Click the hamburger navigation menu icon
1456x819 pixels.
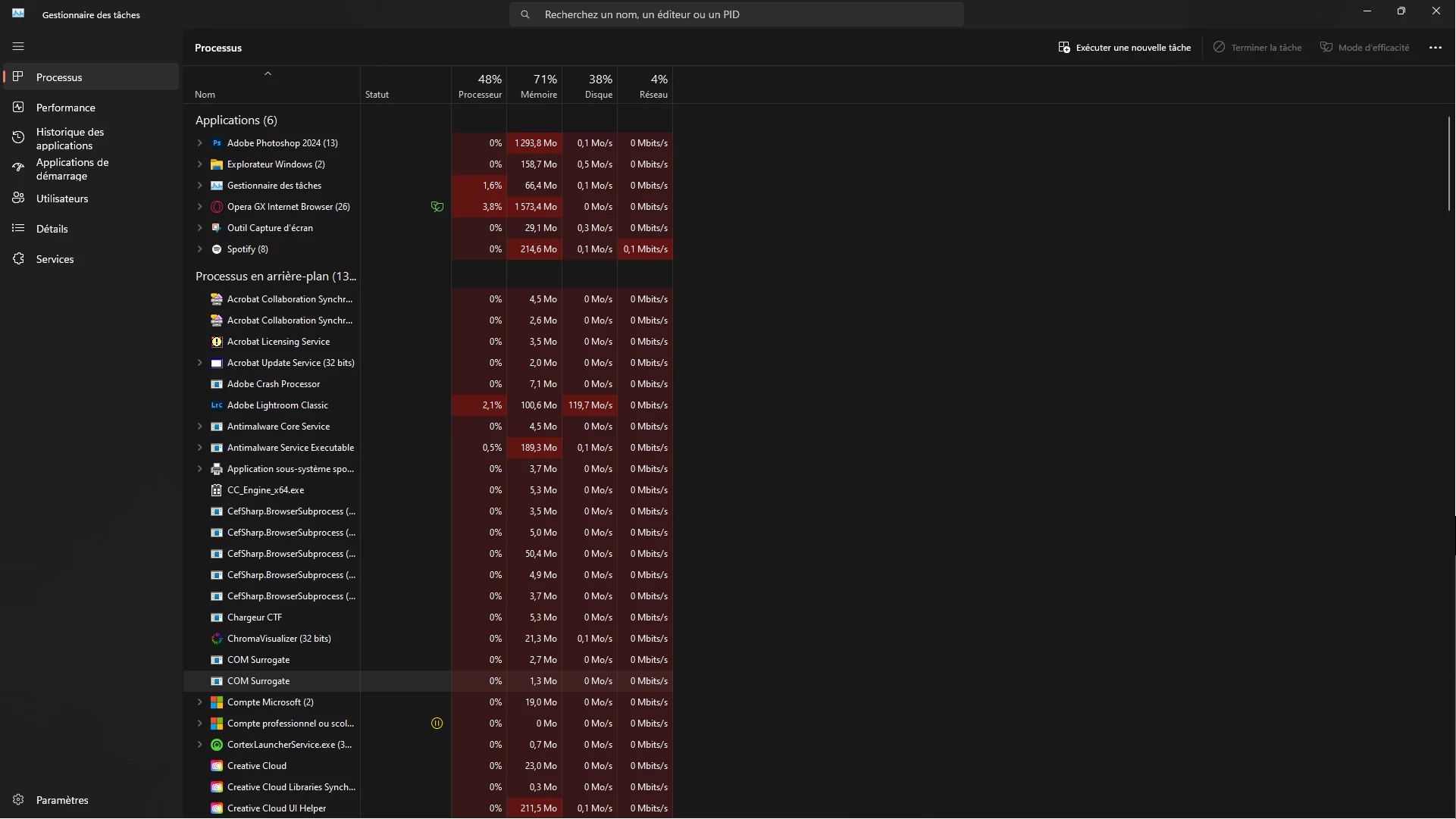(x=18, y=46)
